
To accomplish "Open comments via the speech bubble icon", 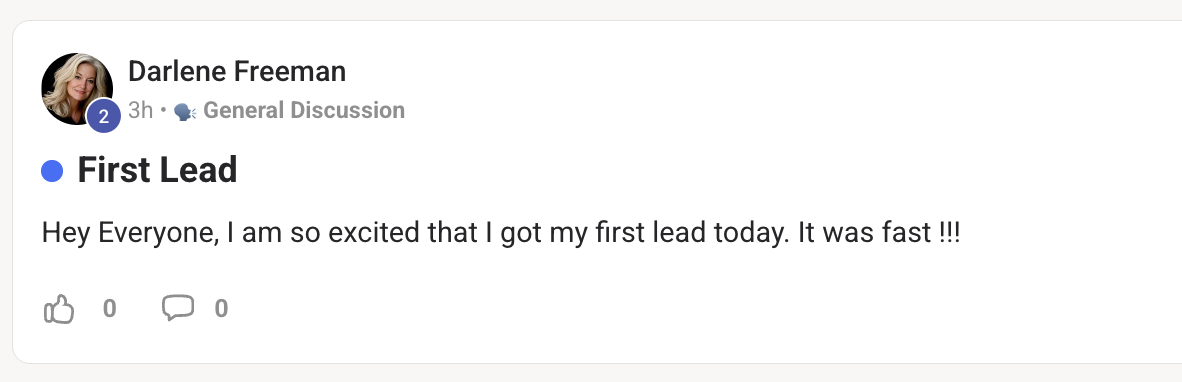I will 178,307.
